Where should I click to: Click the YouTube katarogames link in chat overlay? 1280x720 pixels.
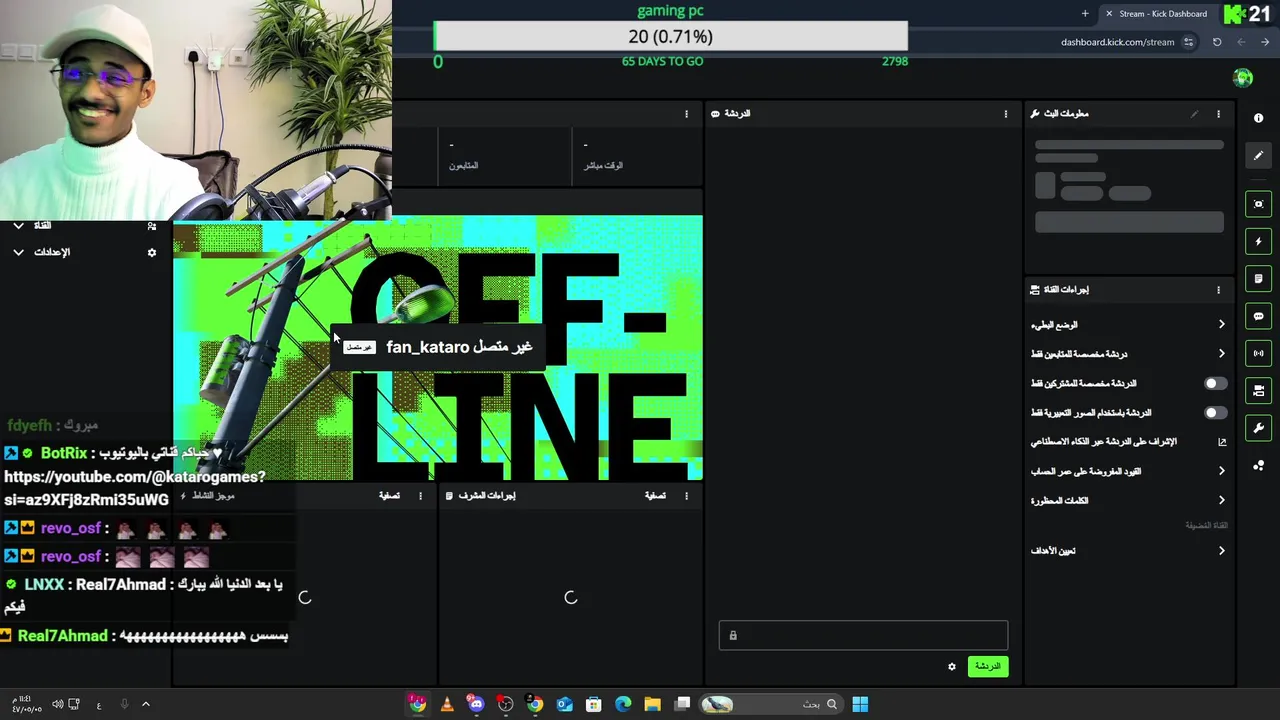click(x=135, y=488)
